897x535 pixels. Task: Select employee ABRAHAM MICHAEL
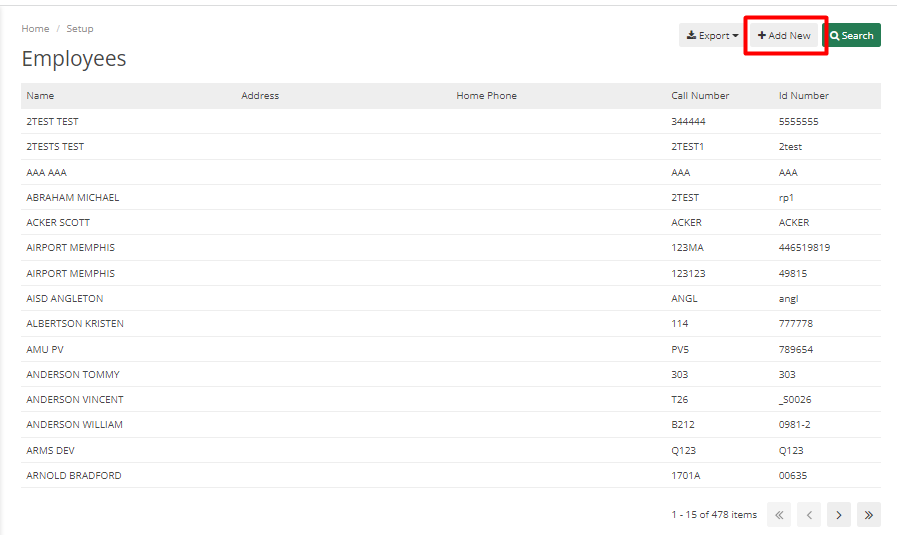(x=73, y=197)
